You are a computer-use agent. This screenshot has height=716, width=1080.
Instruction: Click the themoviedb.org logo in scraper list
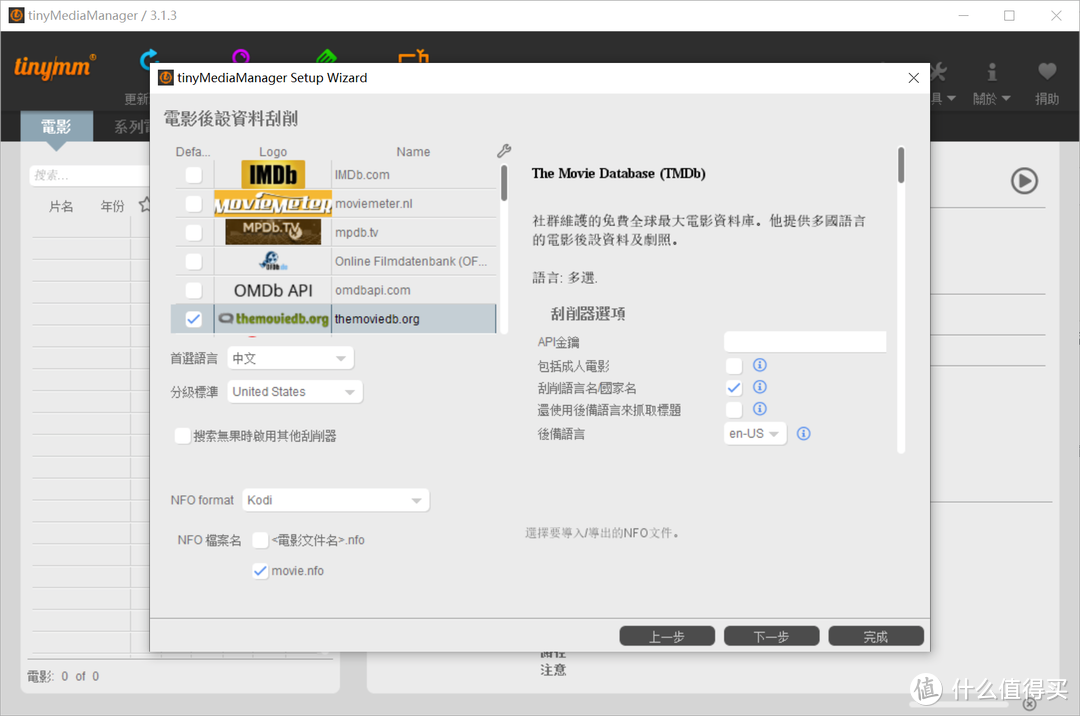coord(273,319)
